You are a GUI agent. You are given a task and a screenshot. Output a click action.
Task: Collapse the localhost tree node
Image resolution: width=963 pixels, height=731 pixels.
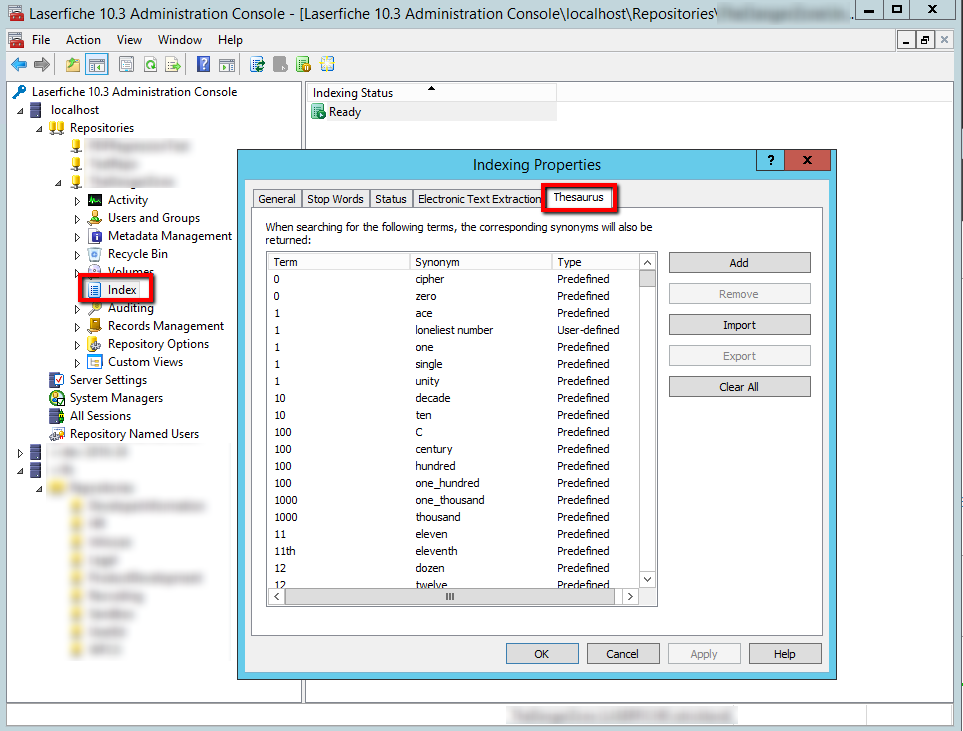tap(20, 111)
